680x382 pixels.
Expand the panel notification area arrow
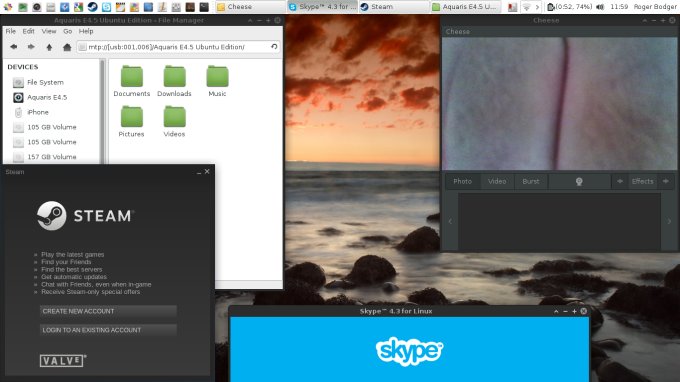[537, 7]
